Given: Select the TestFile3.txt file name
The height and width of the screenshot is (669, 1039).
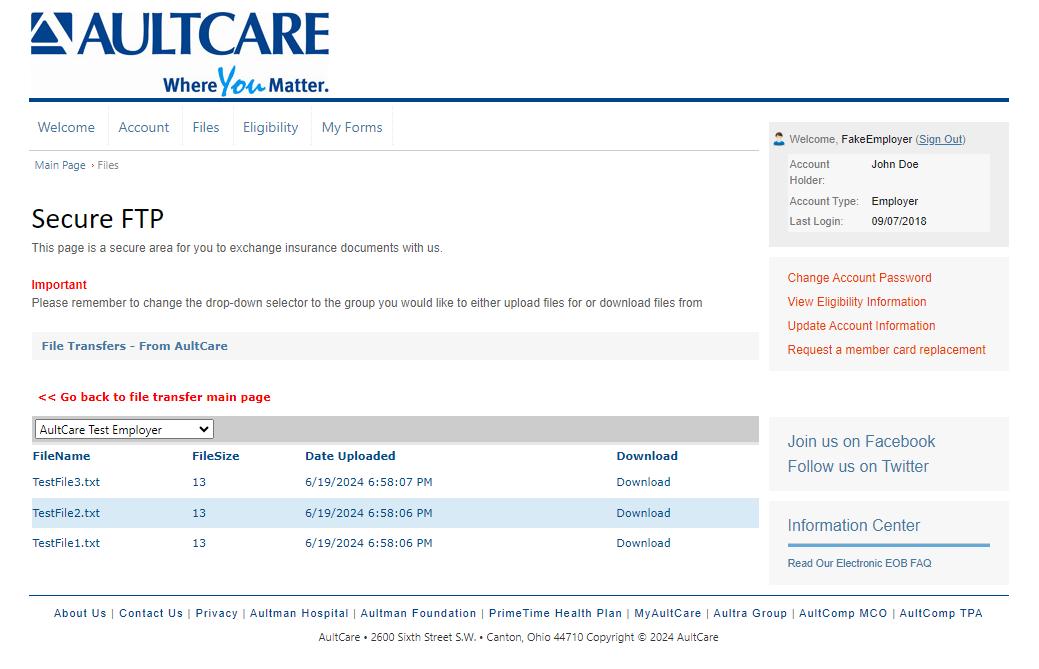Looking at the screenshot, I should coord(66,482).
